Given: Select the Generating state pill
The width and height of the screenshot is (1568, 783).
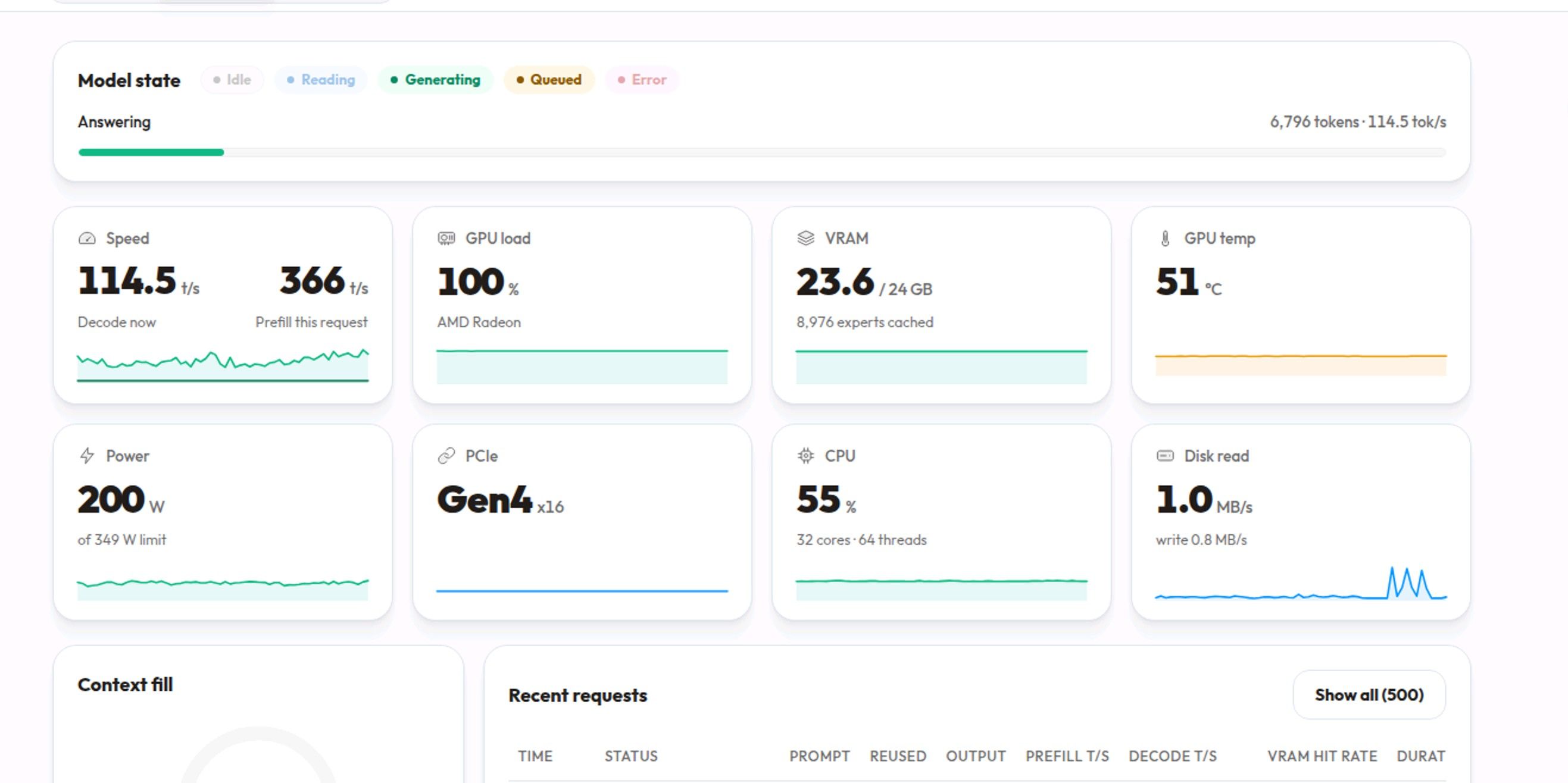Looking at the screenshot, I should pyautogui.click(x=435, y=80).
